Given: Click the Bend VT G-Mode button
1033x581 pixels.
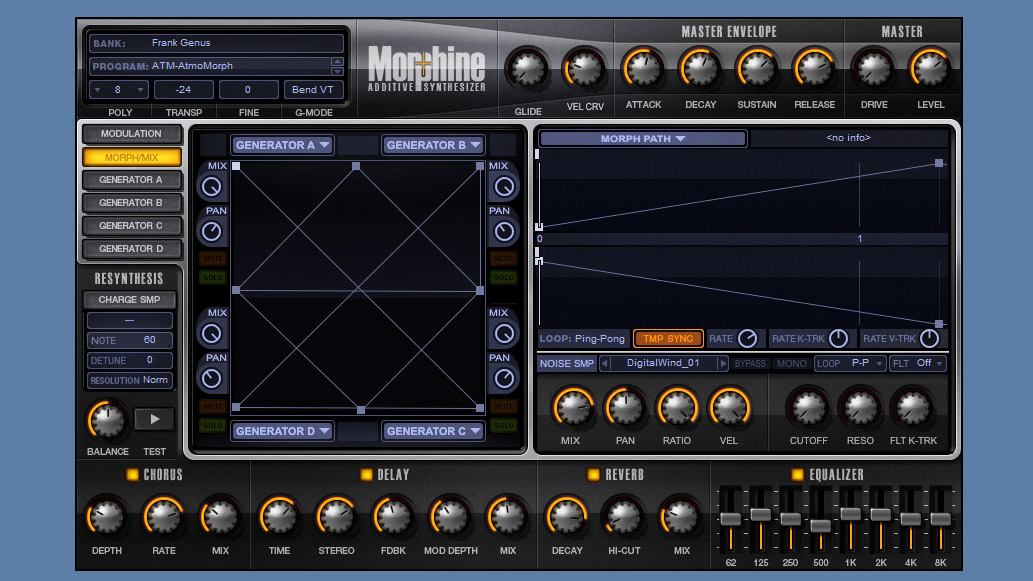Looking at the screenshot, I should tap(313, 90).
